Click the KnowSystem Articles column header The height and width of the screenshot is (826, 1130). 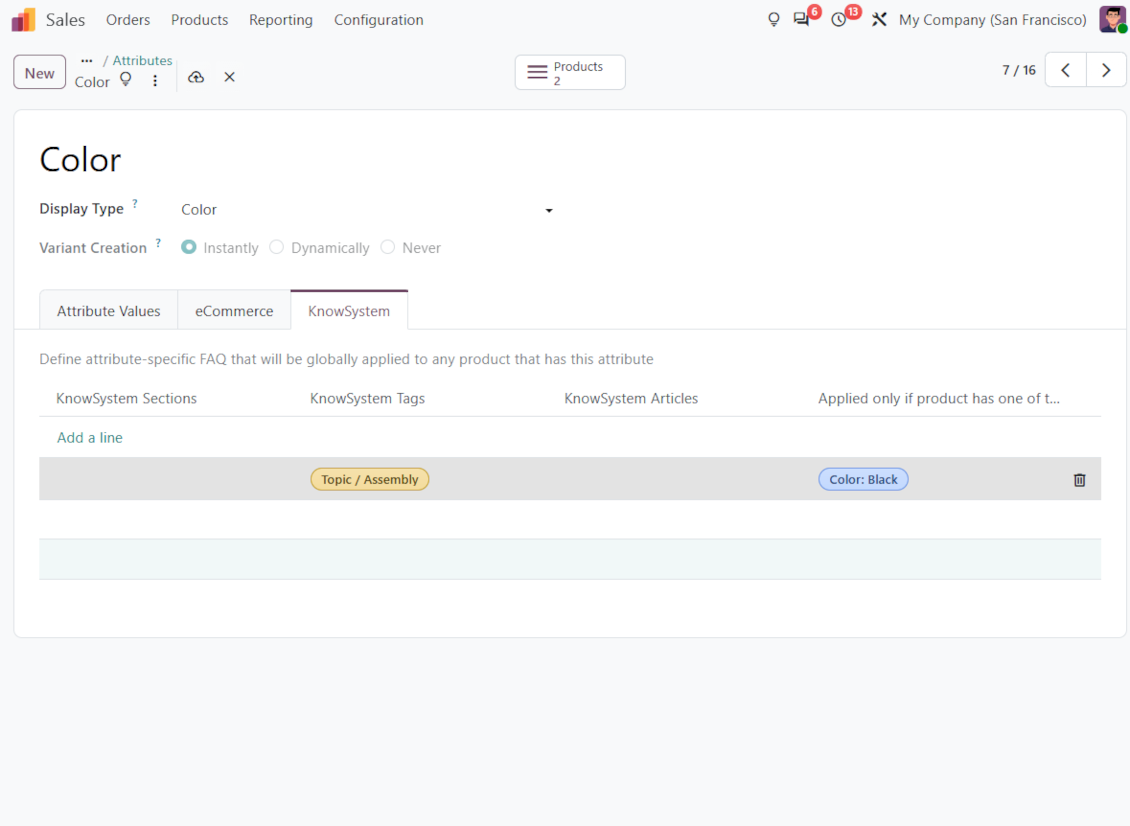[x=631, y=399]
